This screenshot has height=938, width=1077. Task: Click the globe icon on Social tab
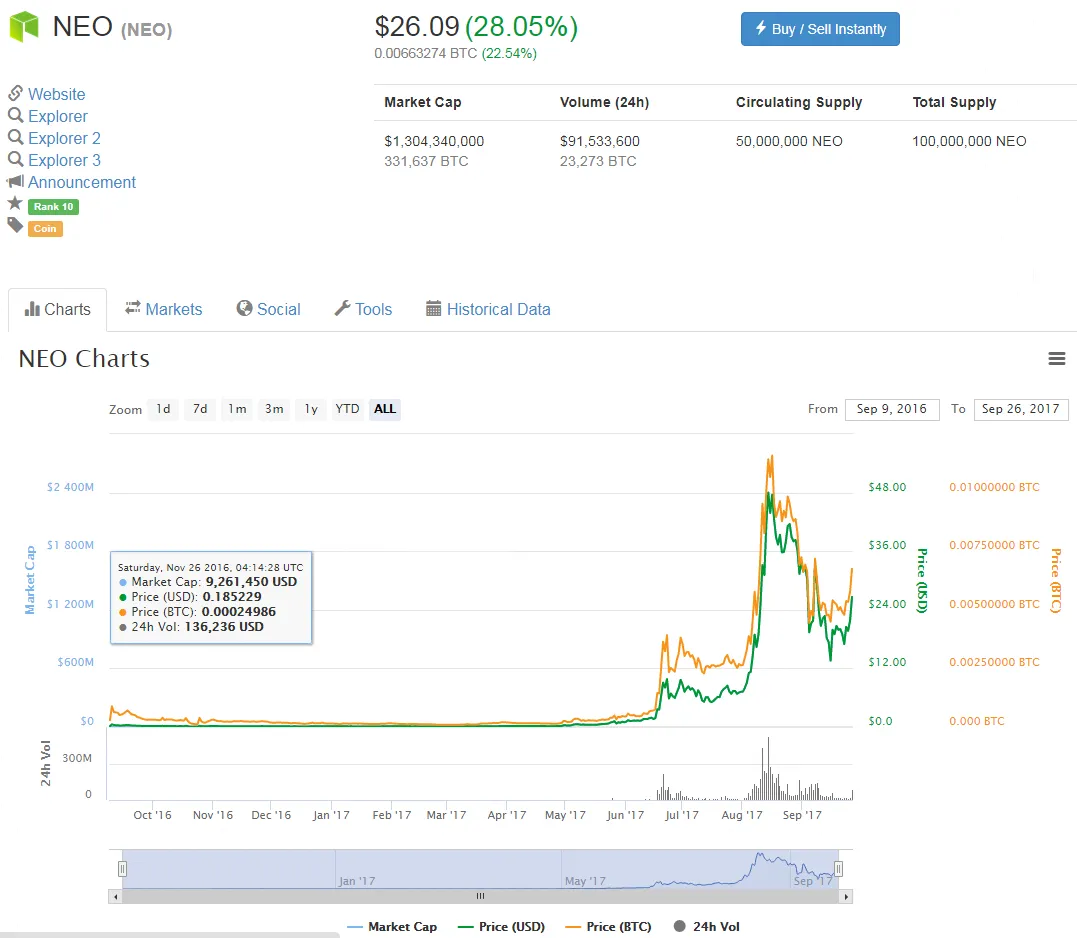click(x=244, y=308)
